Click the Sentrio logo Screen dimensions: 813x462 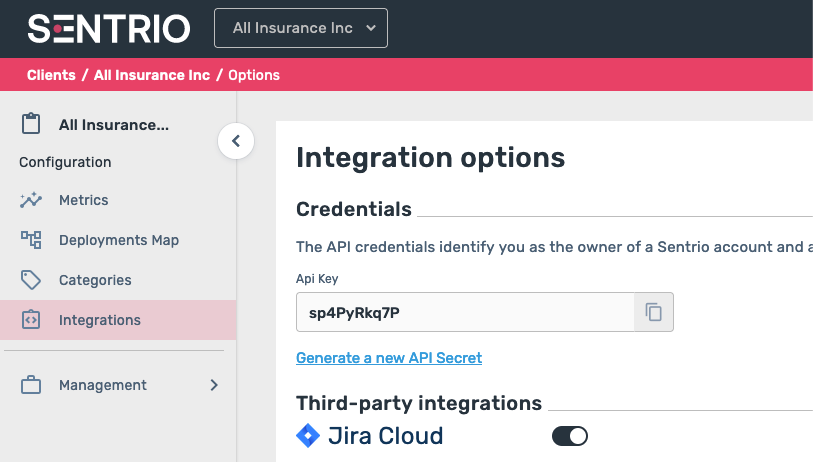(x=108, y=29)
